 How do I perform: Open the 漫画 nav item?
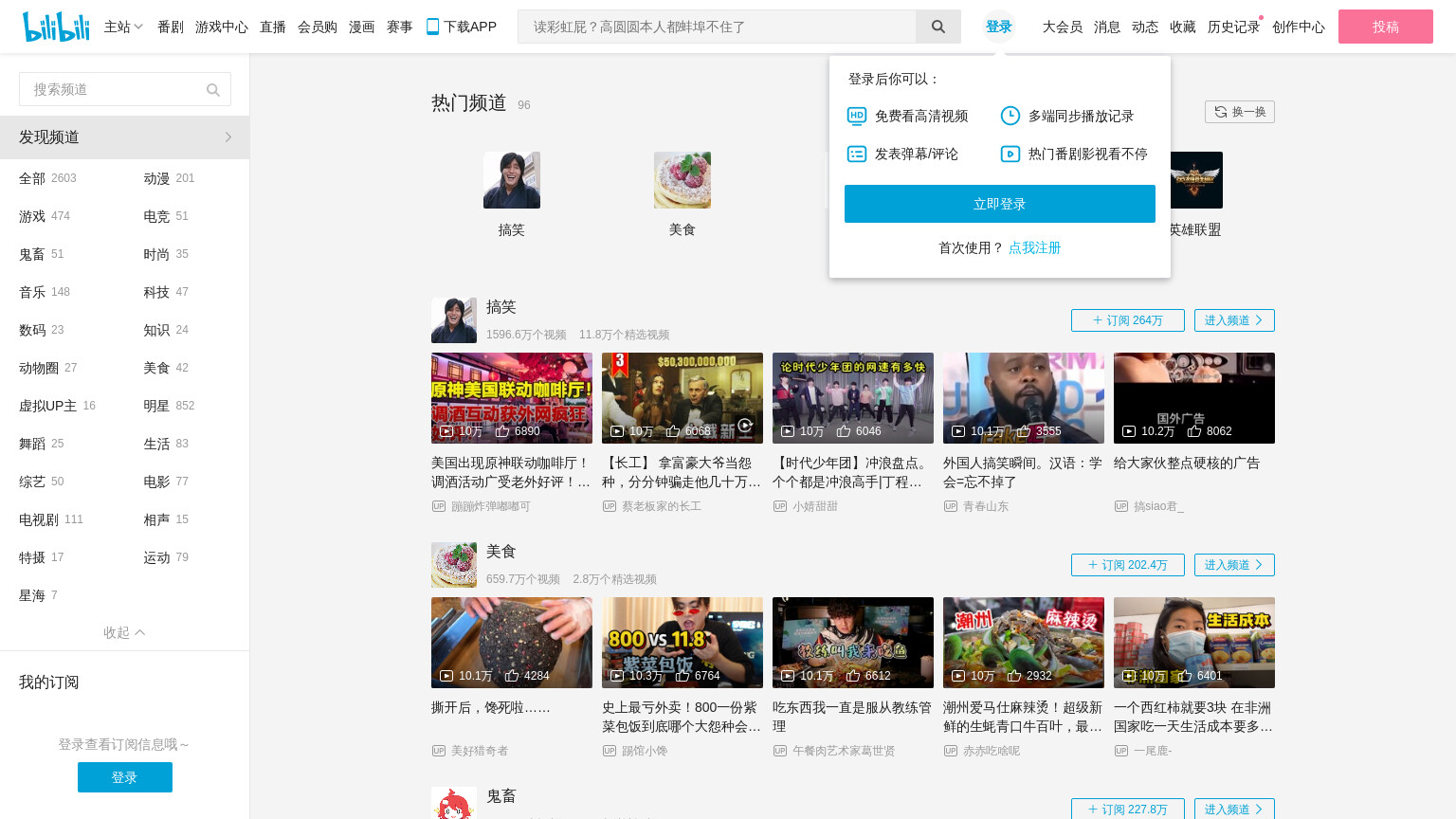click(362, 27)
